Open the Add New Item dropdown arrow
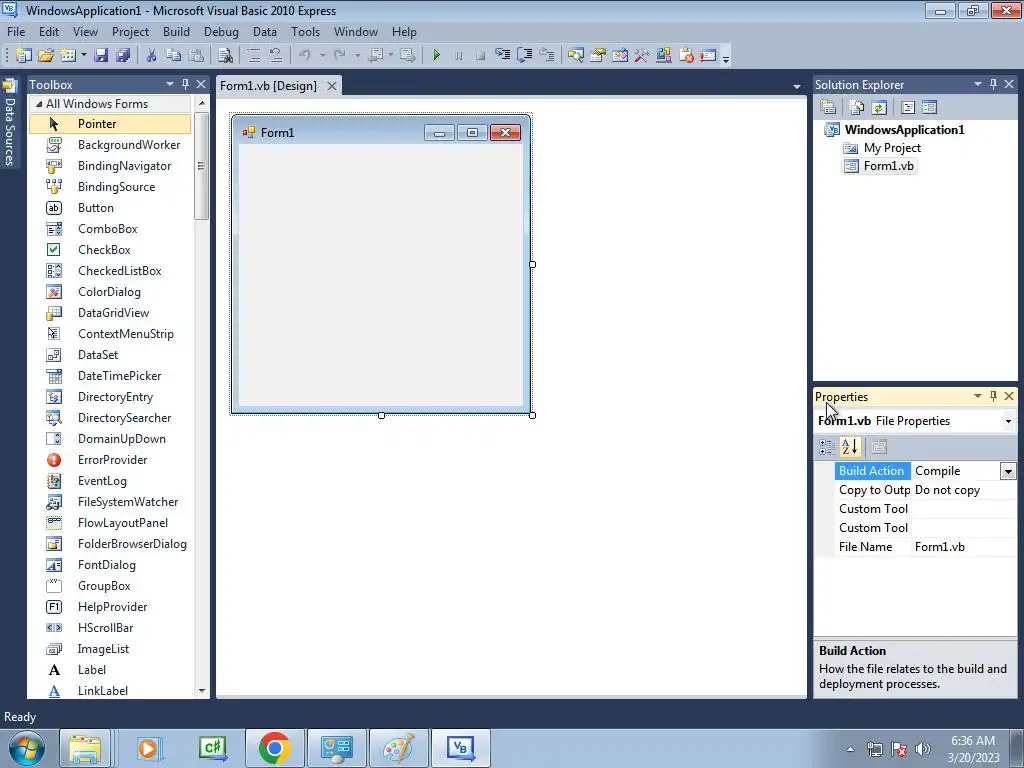The width and height of the screenshot is (1024, 768). (x=84, y=56)
